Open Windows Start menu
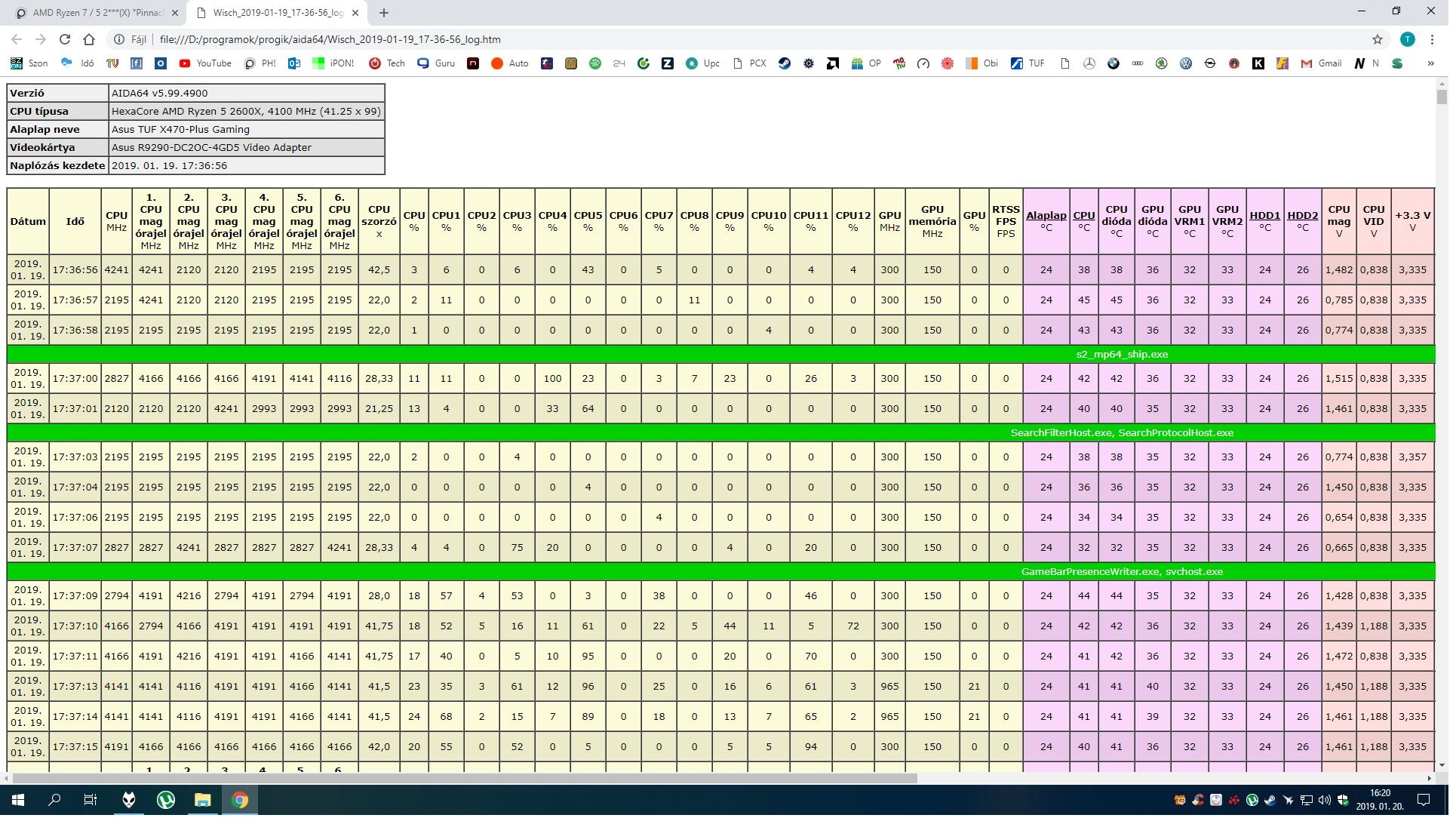This screenshot has height=818, width=1456. tap(18, 800)
